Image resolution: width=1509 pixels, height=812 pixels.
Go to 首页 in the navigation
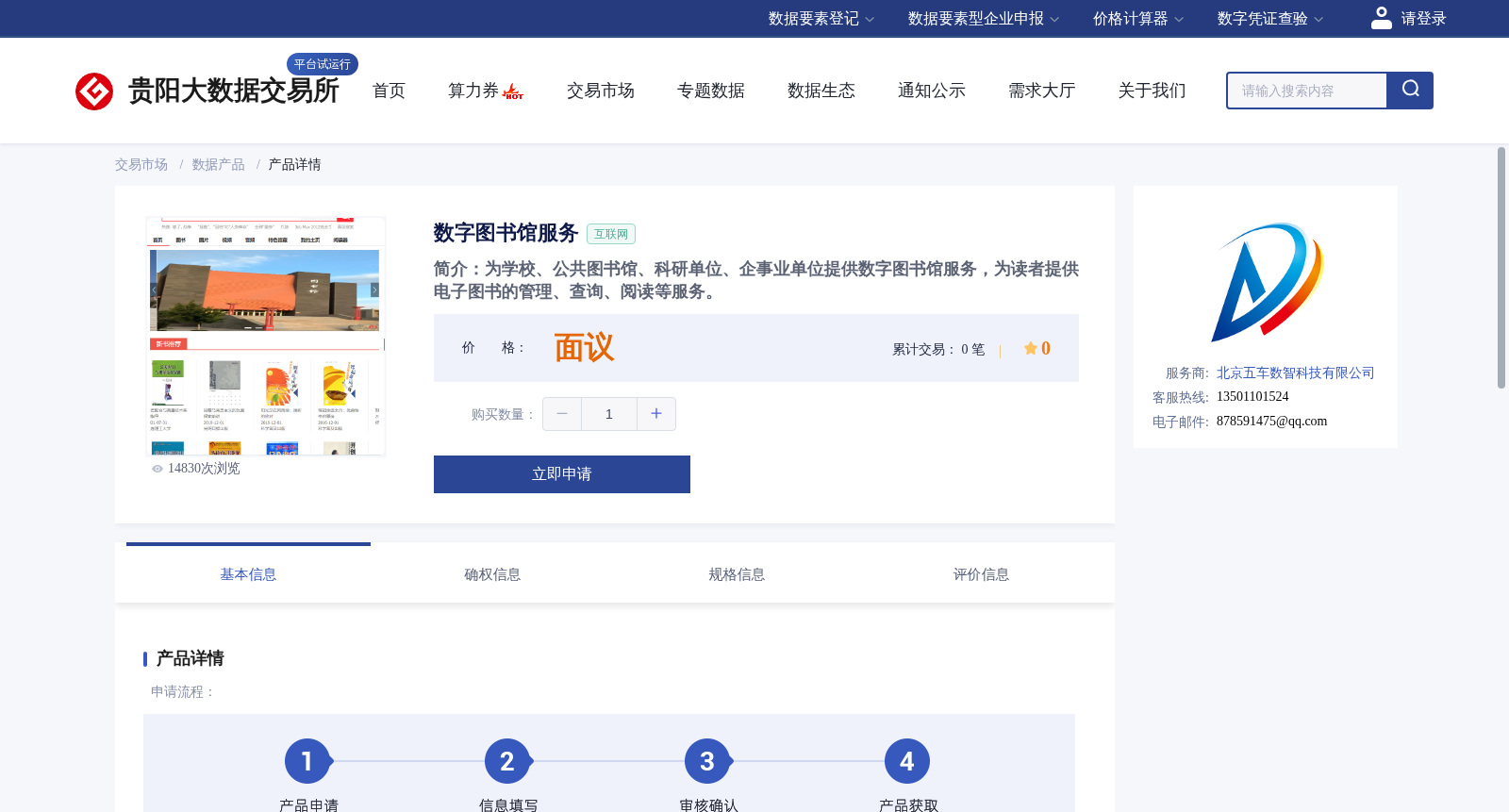[389, 91]
